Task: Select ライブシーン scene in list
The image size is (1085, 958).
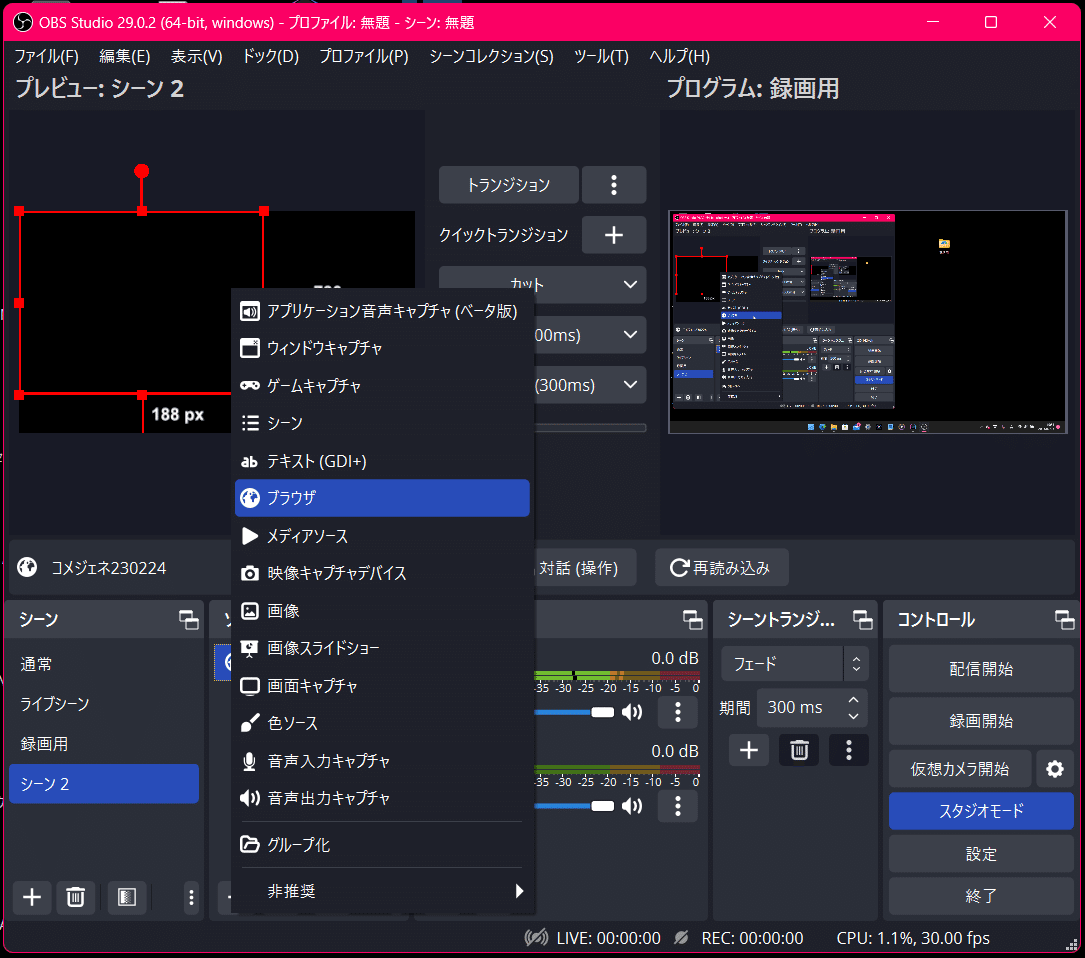Action: tap(104, 704)
